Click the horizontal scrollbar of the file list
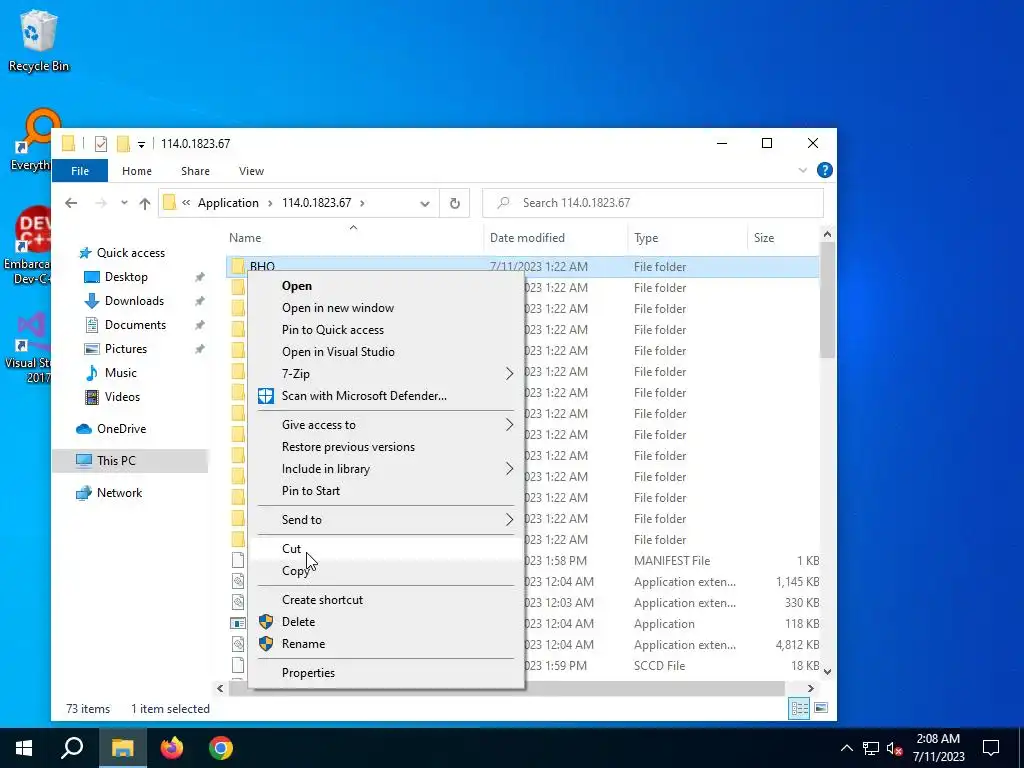 [506, 688]
